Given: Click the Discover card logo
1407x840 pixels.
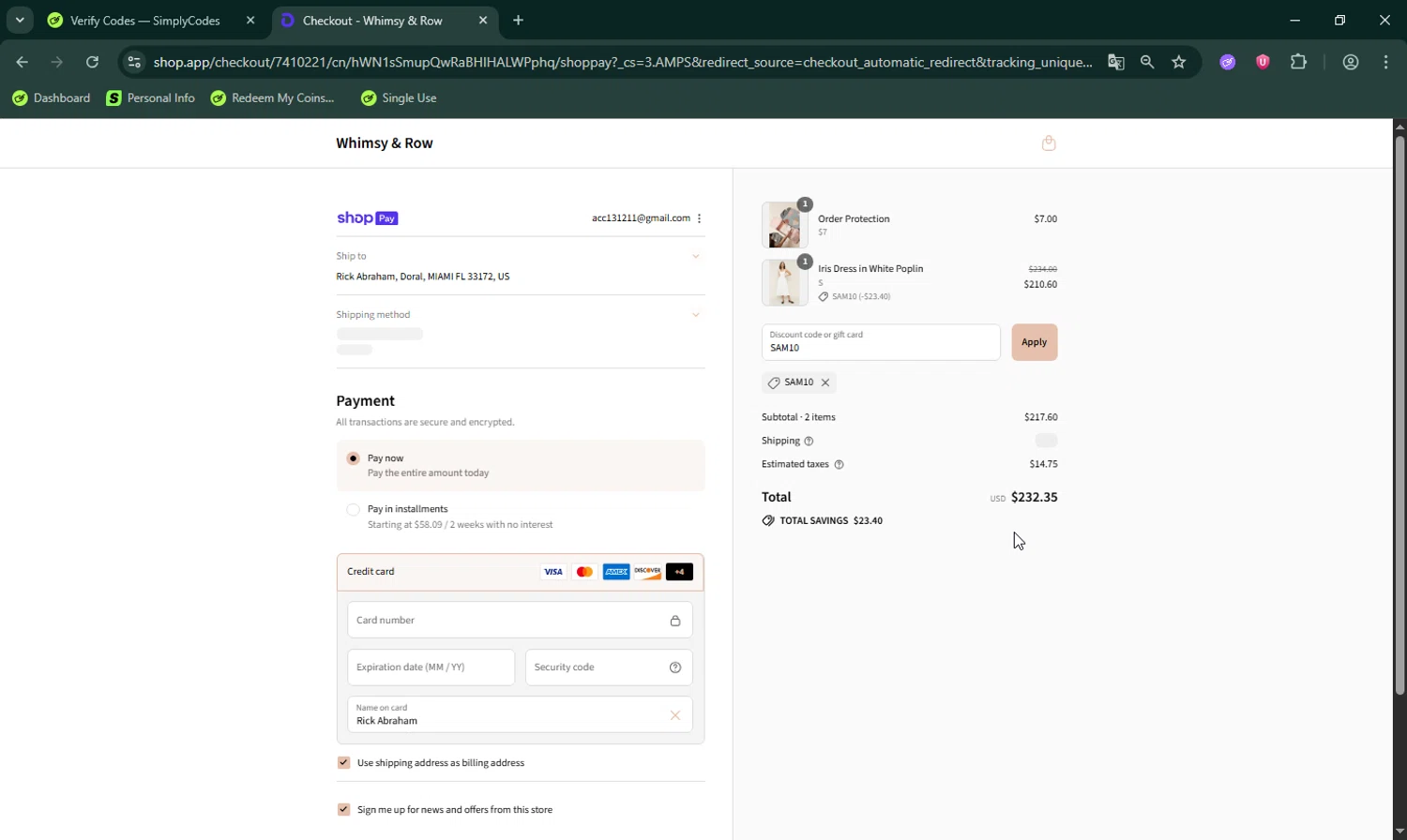Looking at the screenshot, I should (647, 572).
